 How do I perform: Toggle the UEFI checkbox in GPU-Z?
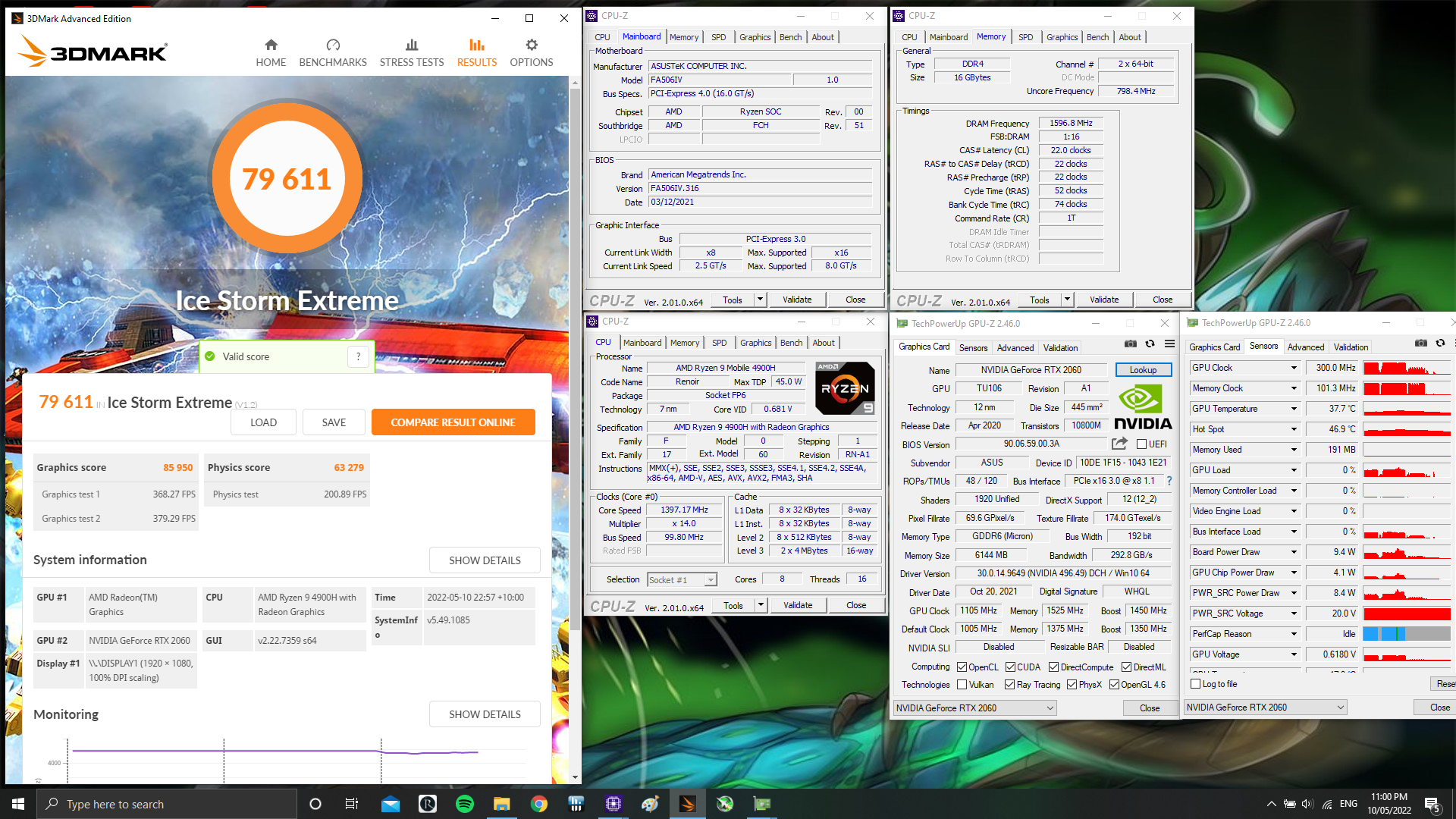click(1141, 444)
